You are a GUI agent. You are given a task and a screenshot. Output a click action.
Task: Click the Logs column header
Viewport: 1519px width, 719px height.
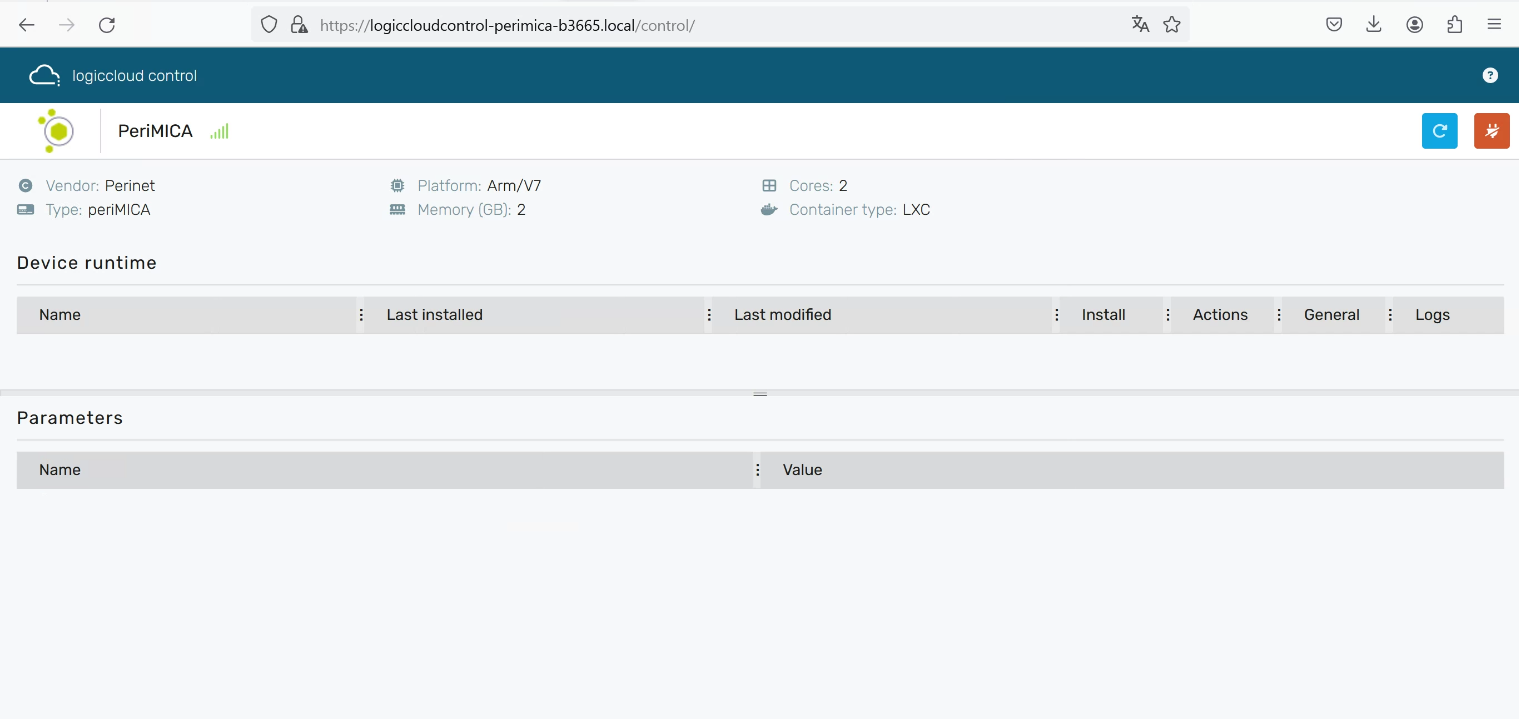point(1432,315)
